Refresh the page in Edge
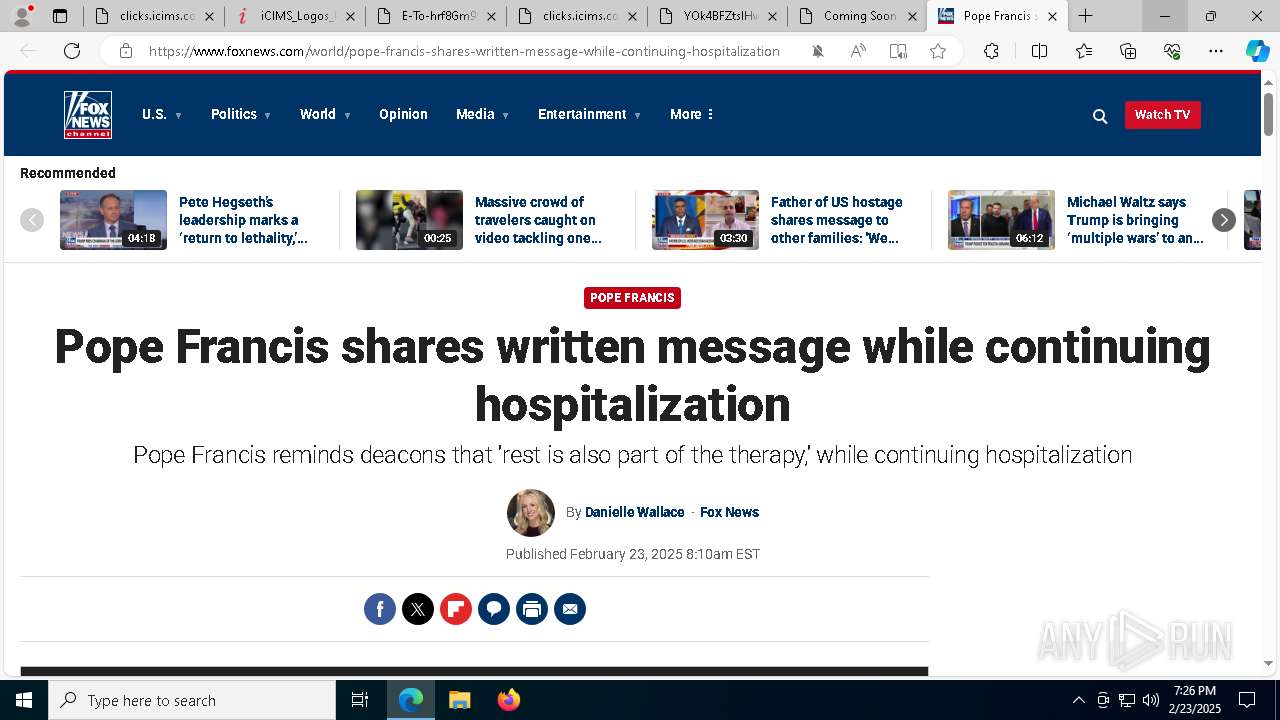 tap(72, 51)
